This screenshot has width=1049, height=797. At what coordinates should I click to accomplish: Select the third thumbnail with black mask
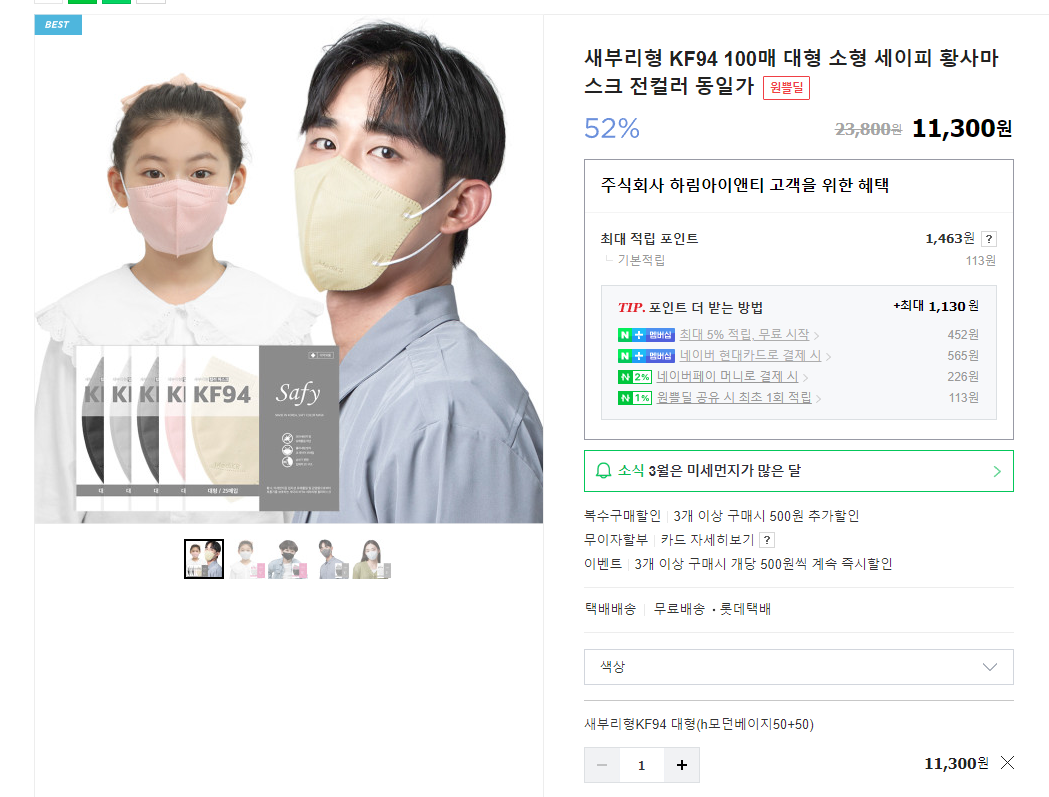tap(288, 559)
